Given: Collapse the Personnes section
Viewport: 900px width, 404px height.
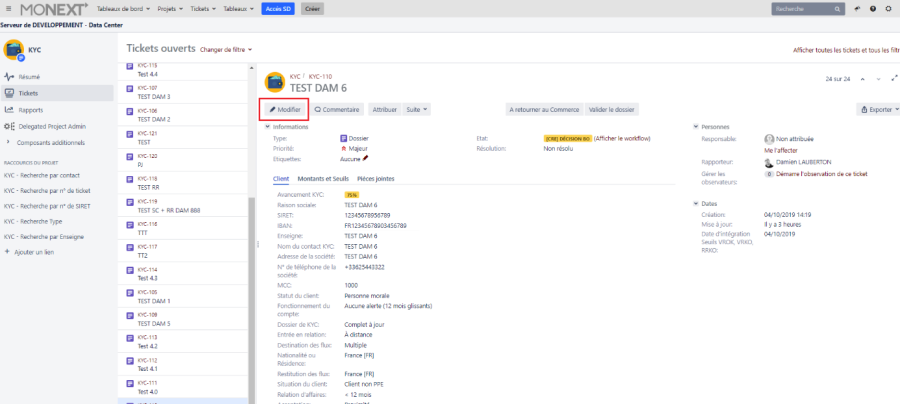Looking at the screenshot, I should point(695,127).
